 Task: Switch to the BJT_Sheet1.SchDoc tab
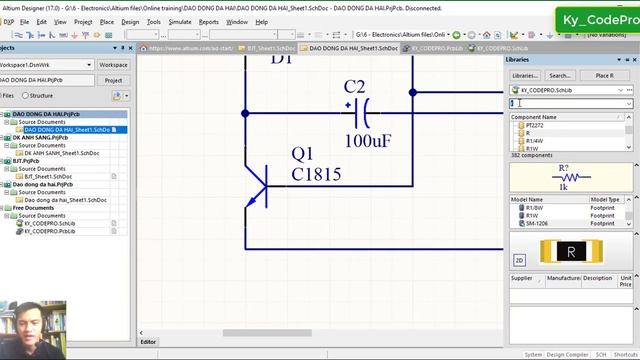pos(267,48)
